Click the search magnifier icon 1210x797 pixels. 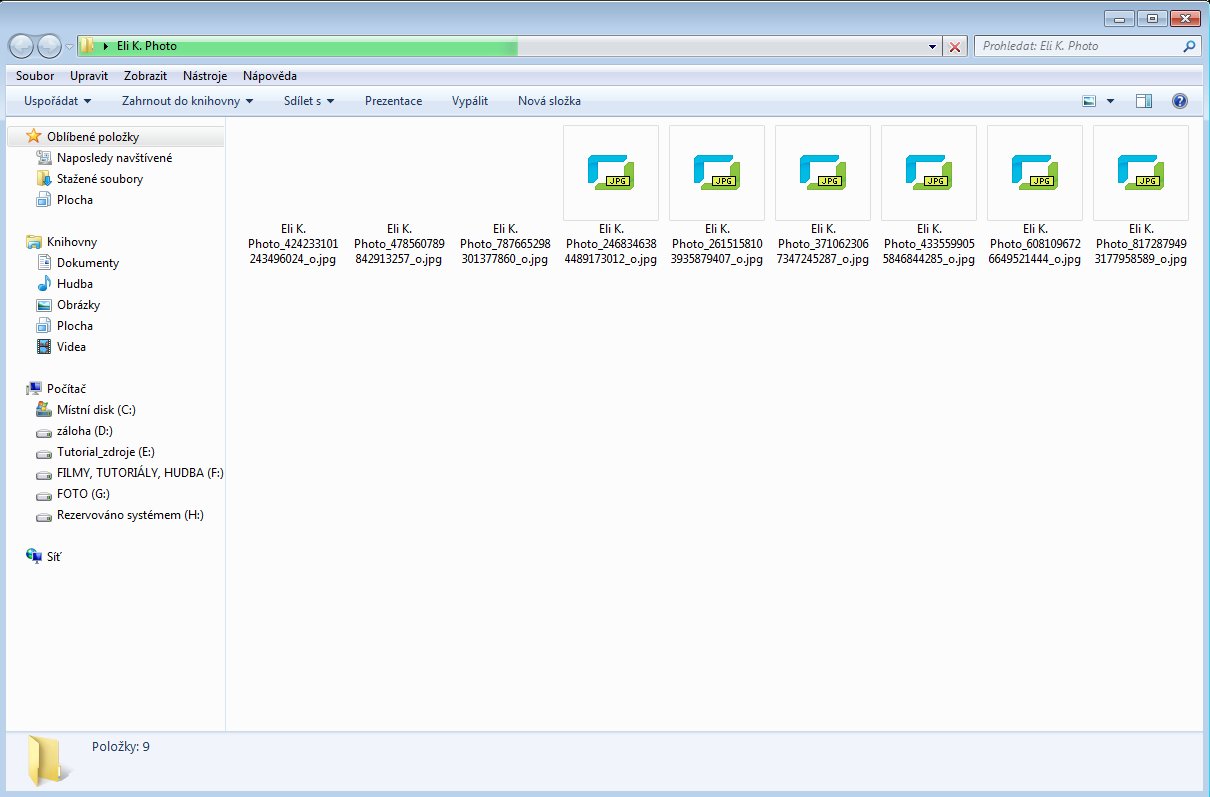coord(1189,46)
